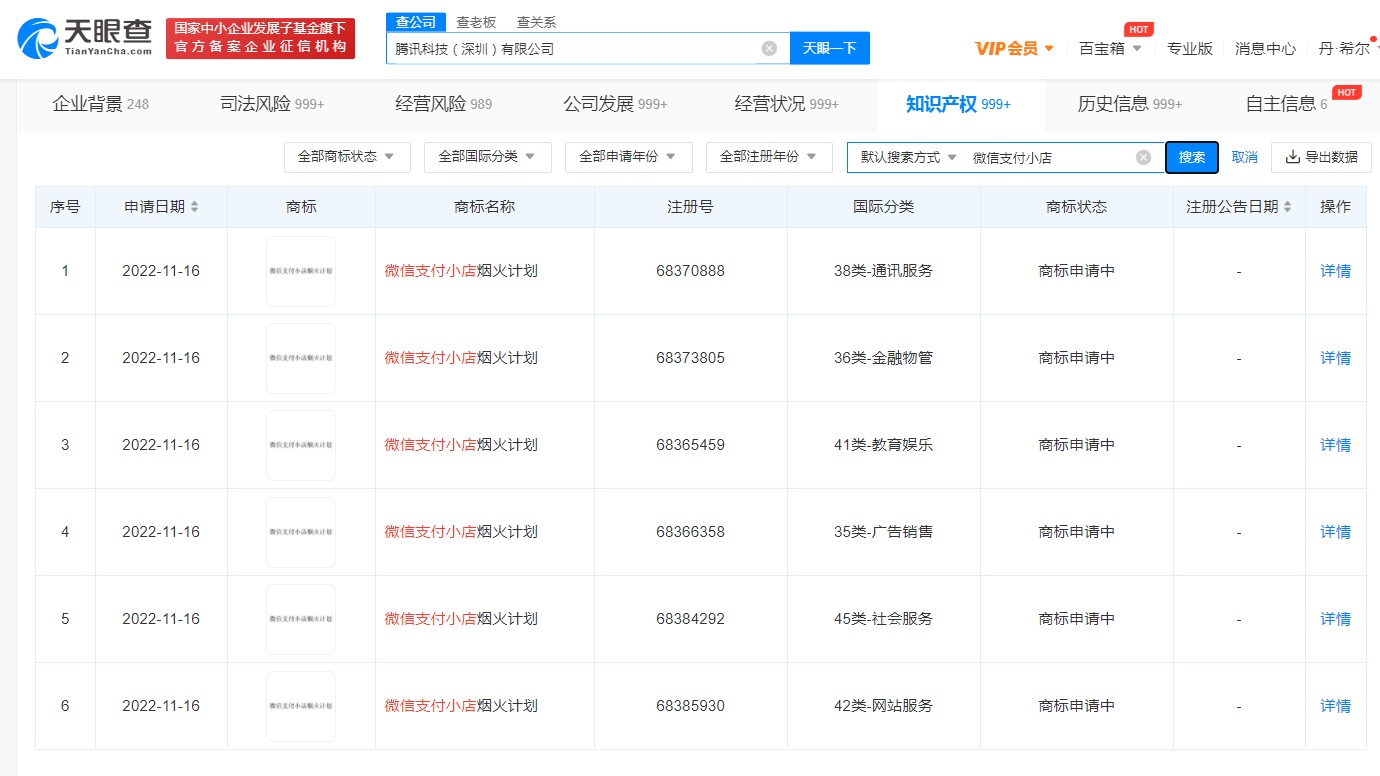Viewport: 1380px width, 776px height.
Task: Click the trademark thumbnail in row 2
Action: pyautogui.click(x=301, y=358)
